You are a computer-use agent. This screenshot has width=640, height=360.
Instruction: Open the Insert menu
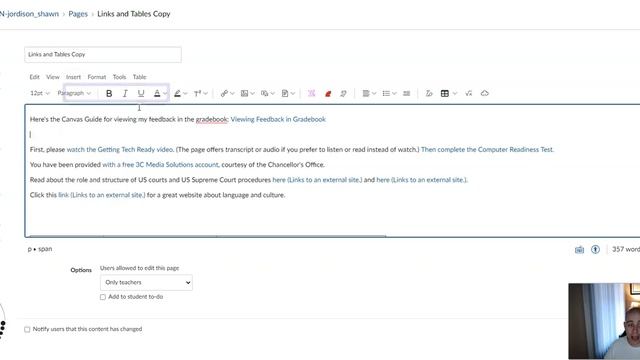coord(73,77)
